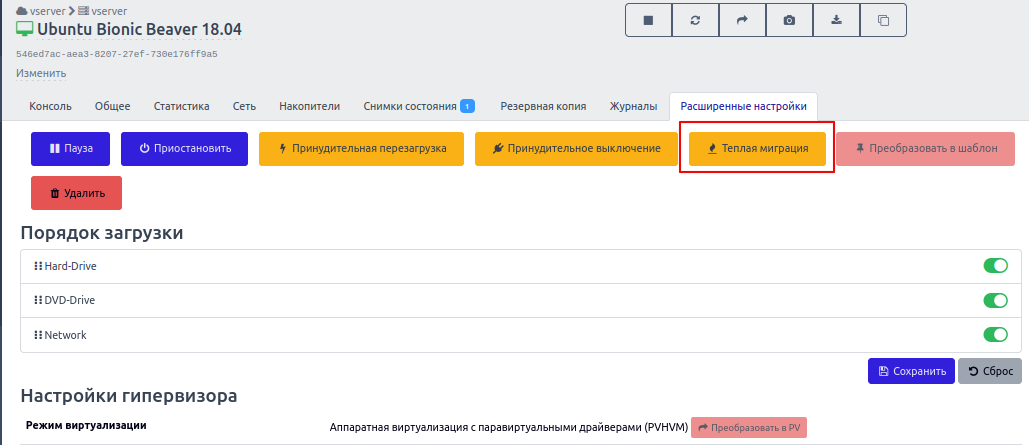Screen dimensions: 1029x445
Task: Click the first vserver breadcrumb link
Action: click(47, 11)
